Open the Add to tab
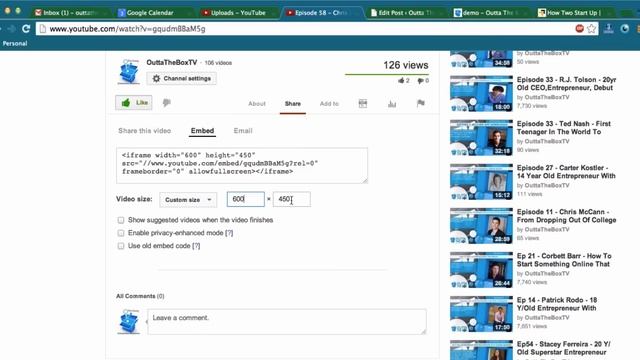The width and height of the screenshot is (640, 360). [x=329, y=104]
